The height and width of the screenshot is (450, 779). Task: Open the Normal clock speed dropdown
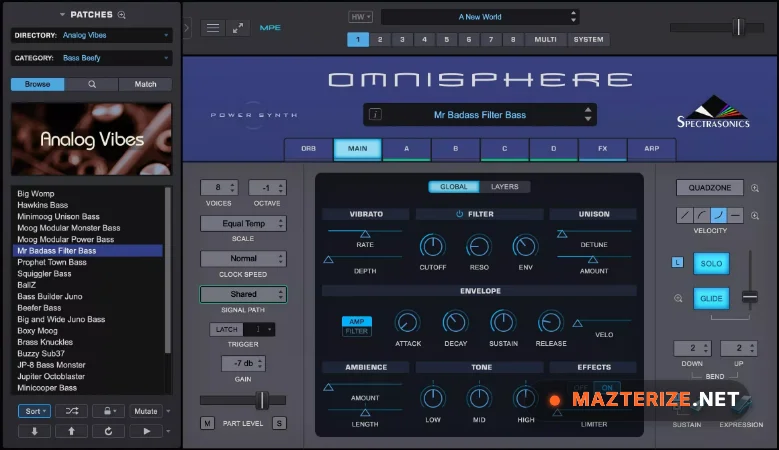243,258
